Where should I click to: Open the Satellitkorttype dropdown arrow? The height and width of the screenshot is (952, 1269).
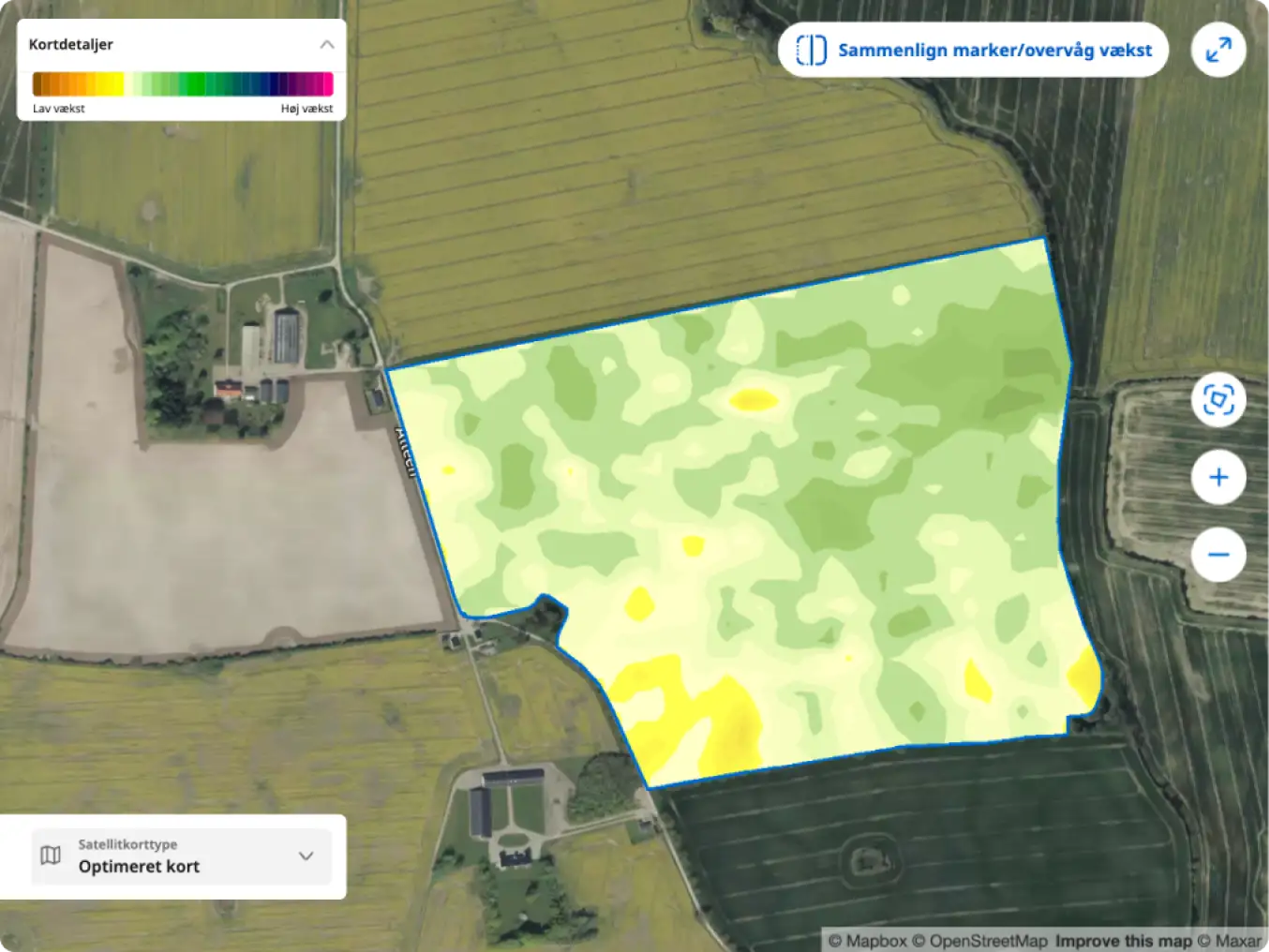click(306, 855)
